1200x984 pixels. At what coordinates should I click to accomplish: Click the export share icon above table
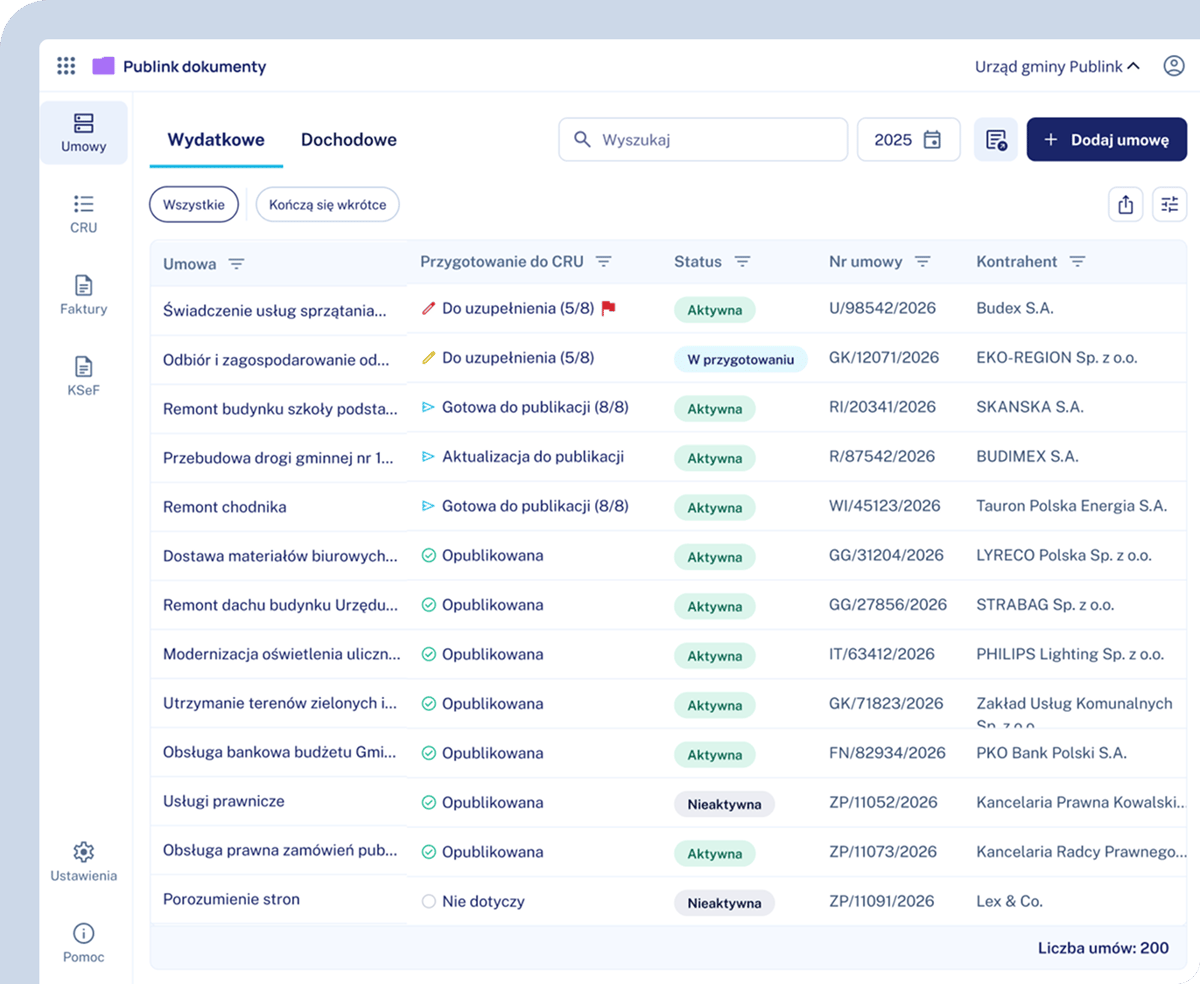tap(1126, 205)
